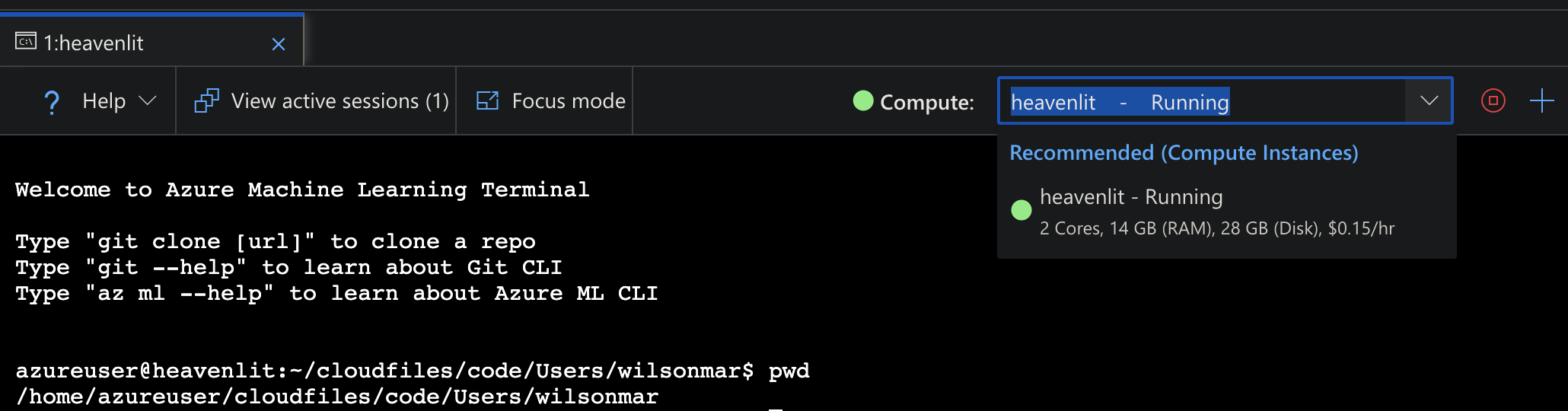Screen dimensions: 1568x411
Task: Click the Recommended (Compute Instances) header
Action: point(1184,153)
